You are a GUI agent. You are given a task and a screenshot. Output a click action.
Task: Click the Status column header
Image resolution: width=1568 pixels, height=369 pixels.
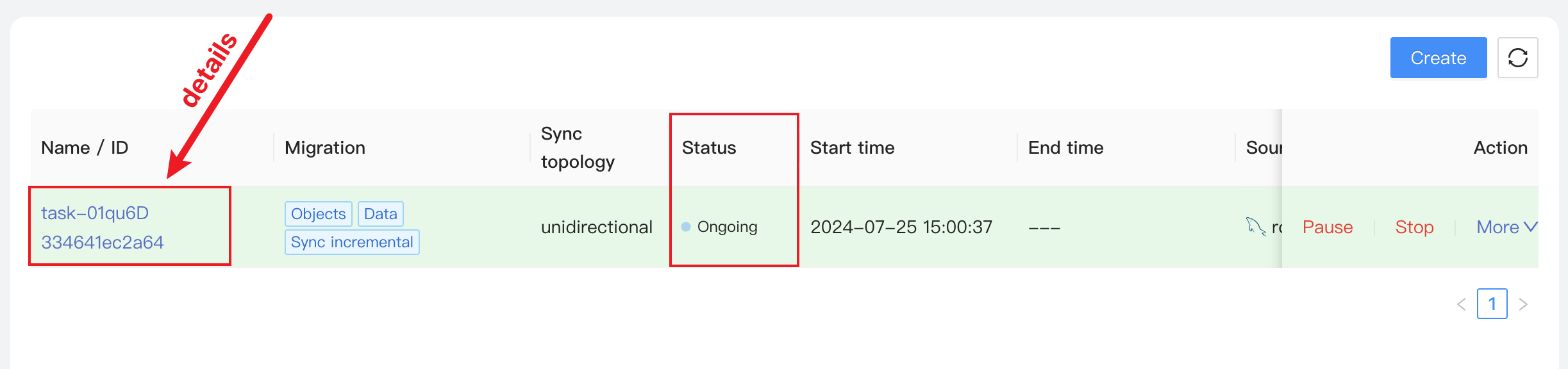[x=709, y=147]
